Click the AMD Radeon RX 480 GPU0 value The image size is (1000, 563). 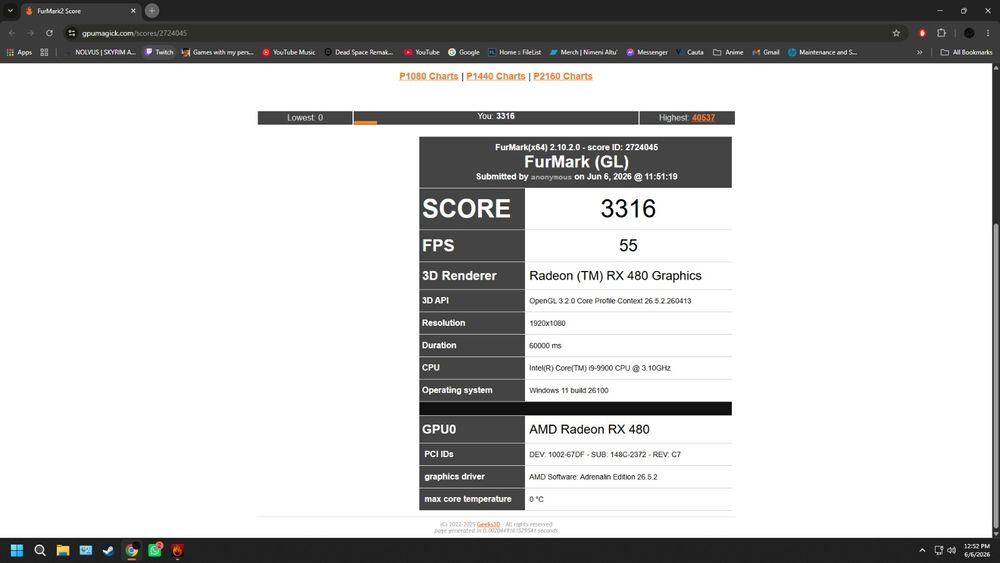coord(589,430)
